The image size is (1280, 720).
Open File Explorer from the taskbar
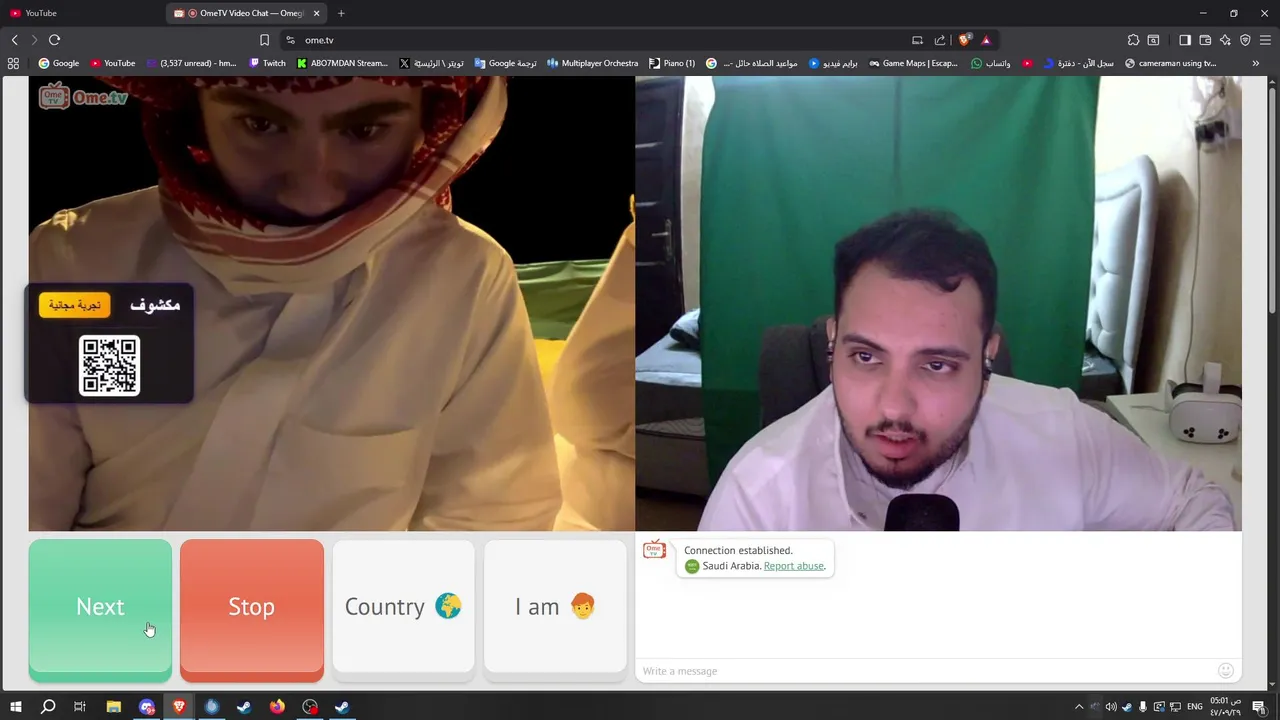point(114,707)
